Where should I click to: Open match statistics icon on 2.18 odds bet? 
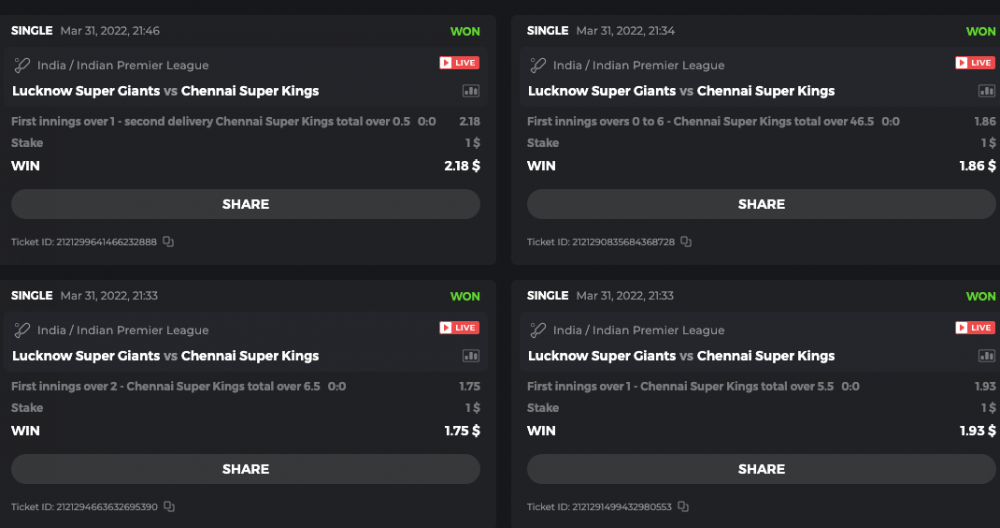click(x=470, y=91)
